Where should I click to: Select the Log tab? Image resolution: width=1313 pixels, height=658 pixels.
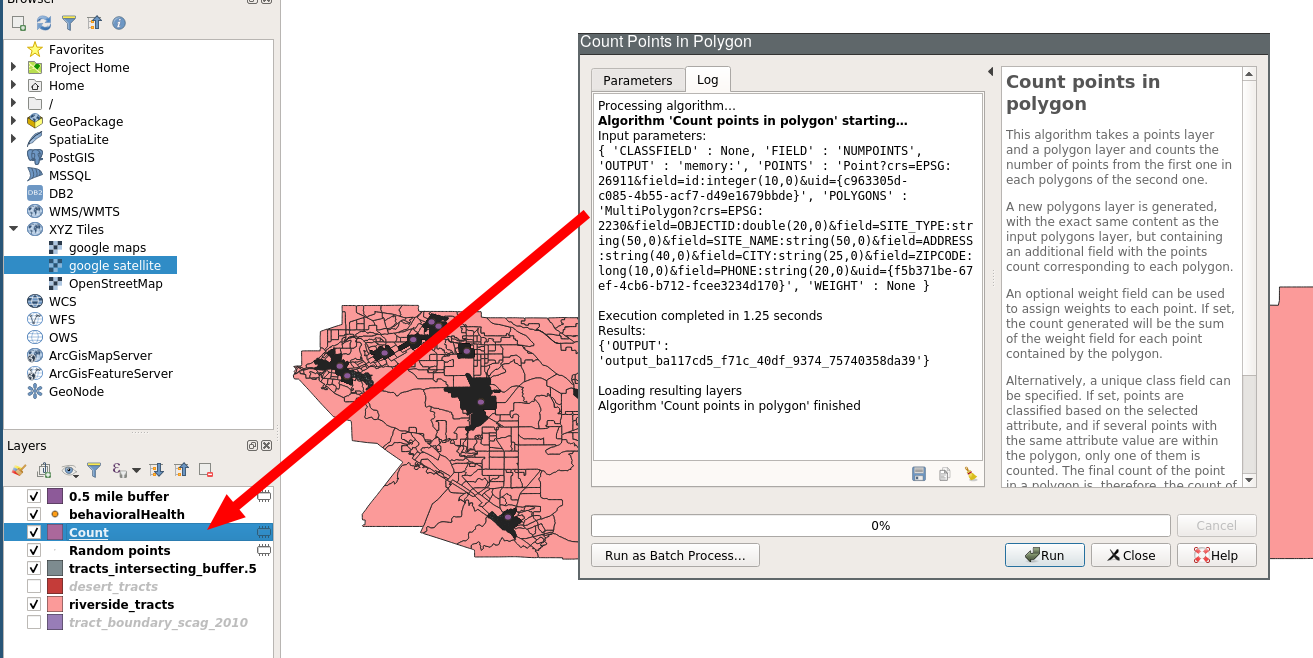pos(707,80)
